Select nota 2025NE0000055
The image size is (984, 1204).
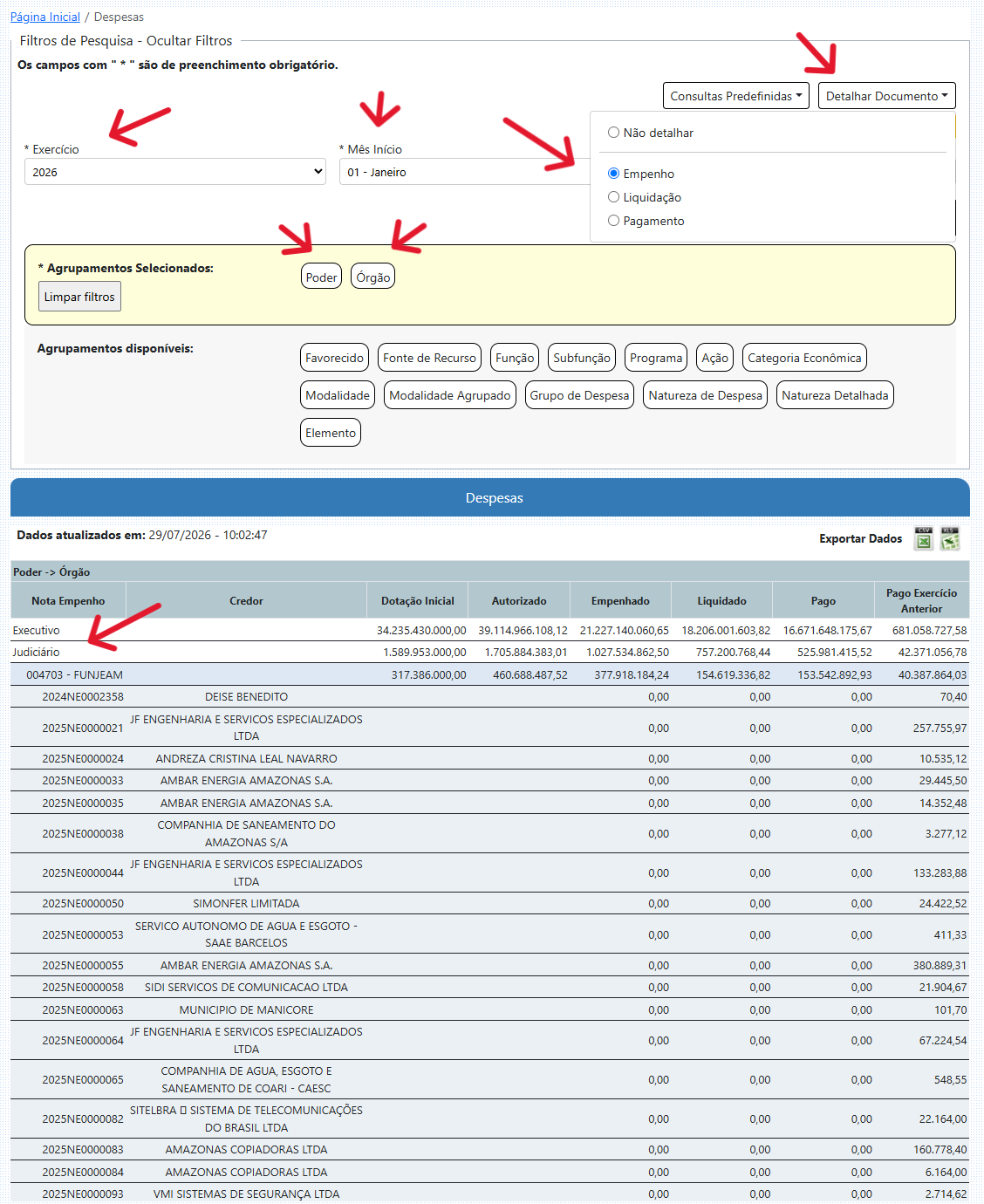pyautogui.click(x=83, y=965)
